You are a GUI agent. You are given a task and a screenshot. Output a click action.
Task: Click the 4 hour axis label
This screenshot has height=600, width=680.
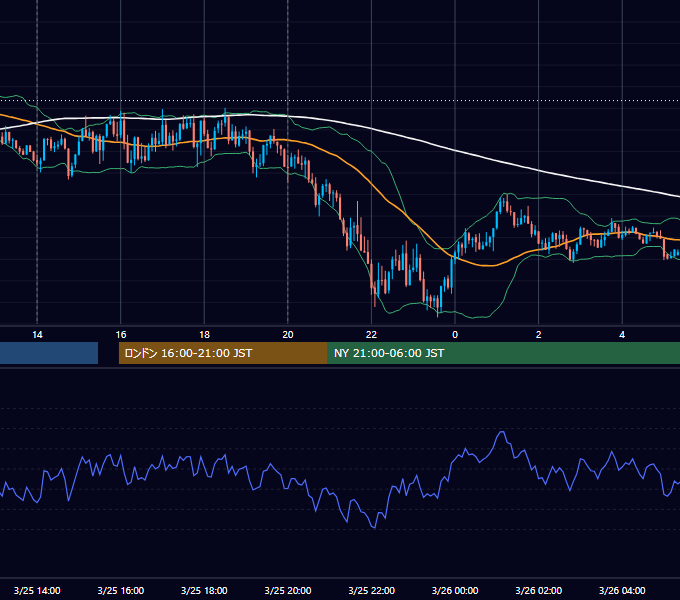point(622,335)
